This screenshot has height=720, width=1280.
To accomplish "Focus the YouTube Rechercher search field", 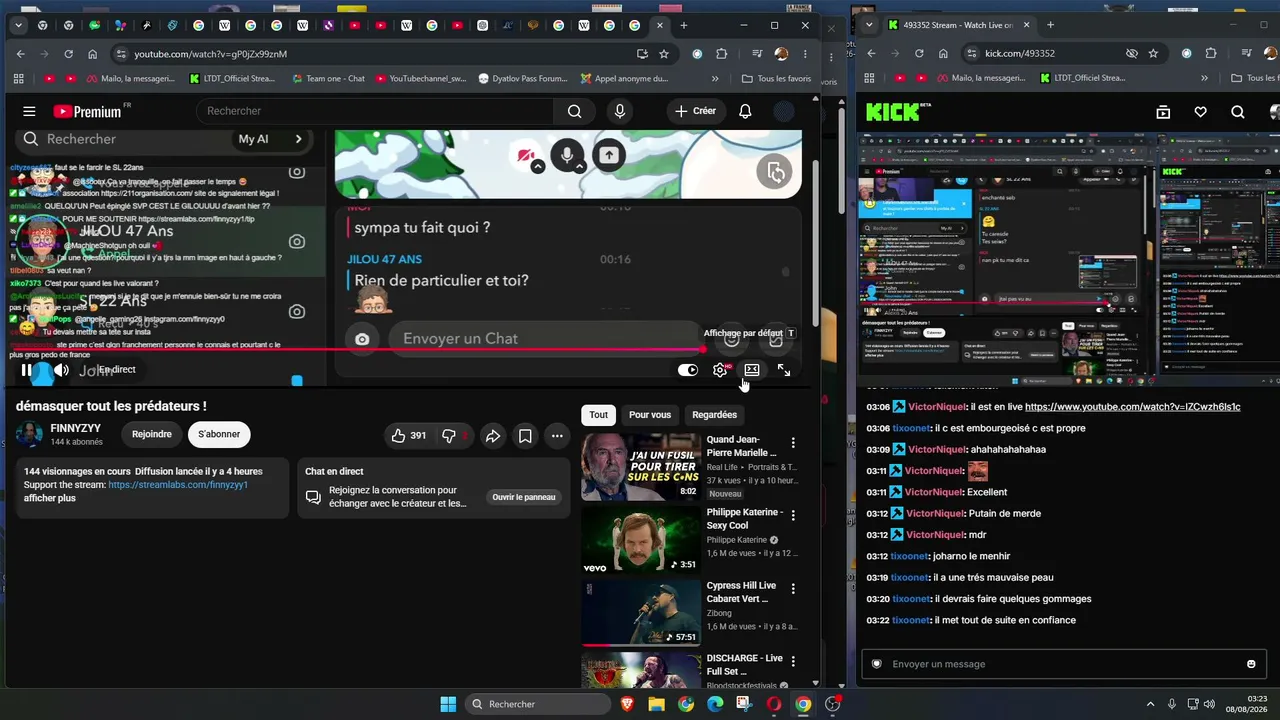I will pos(376,111).
